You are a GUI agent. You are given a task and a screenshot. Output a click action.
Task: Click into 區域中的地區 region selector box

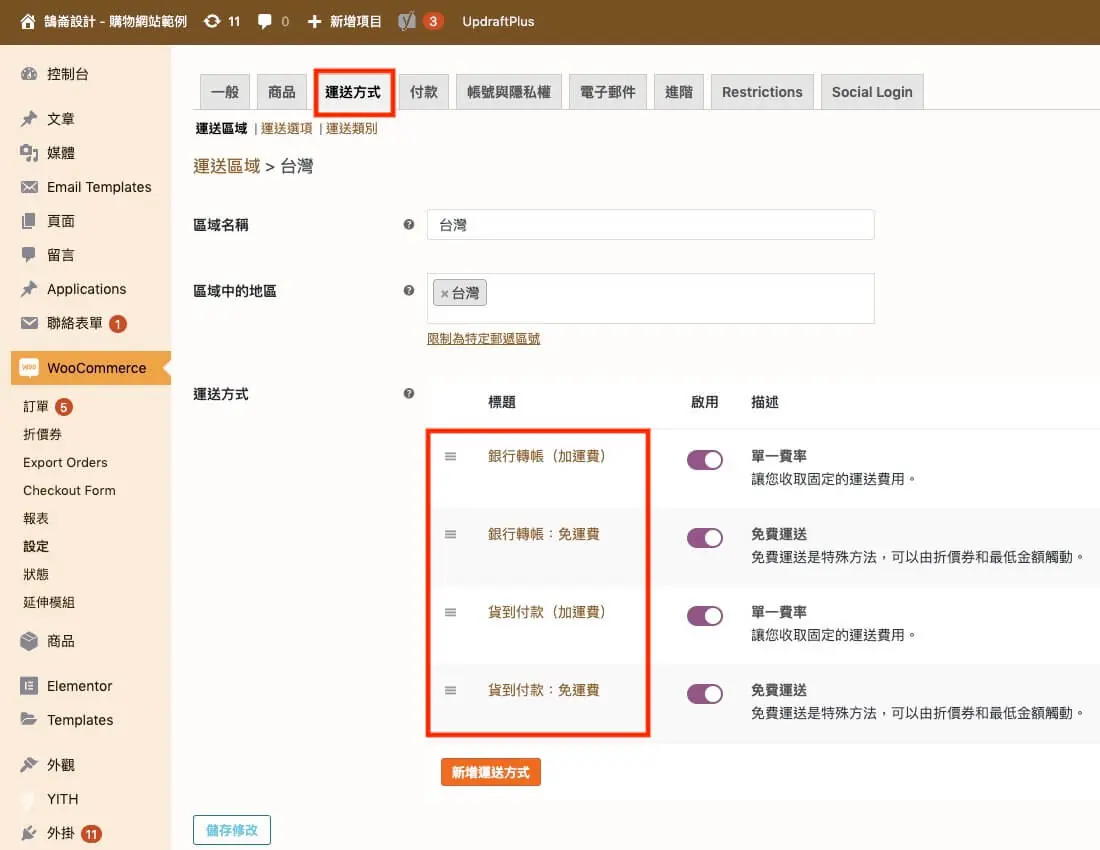click(650, 298)
